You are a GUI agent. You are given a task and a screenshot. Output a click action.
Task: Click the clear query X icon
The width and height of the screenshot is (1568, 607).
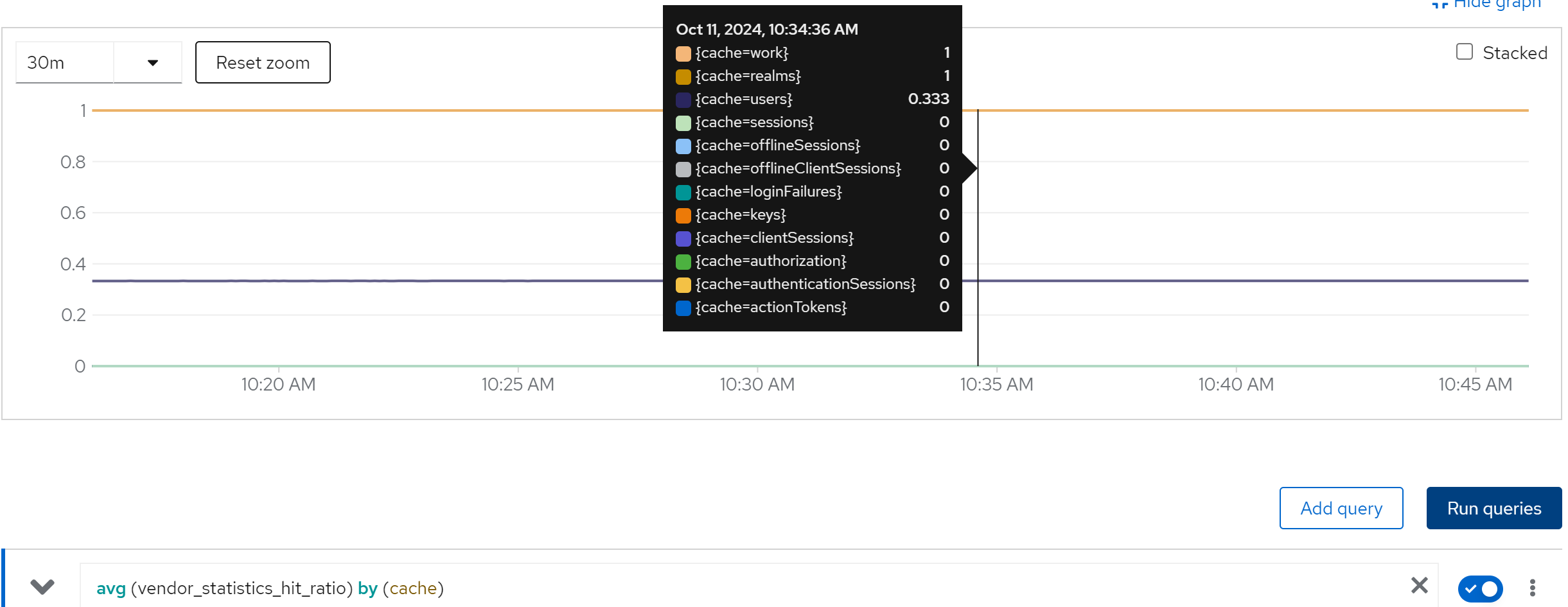1419,585
